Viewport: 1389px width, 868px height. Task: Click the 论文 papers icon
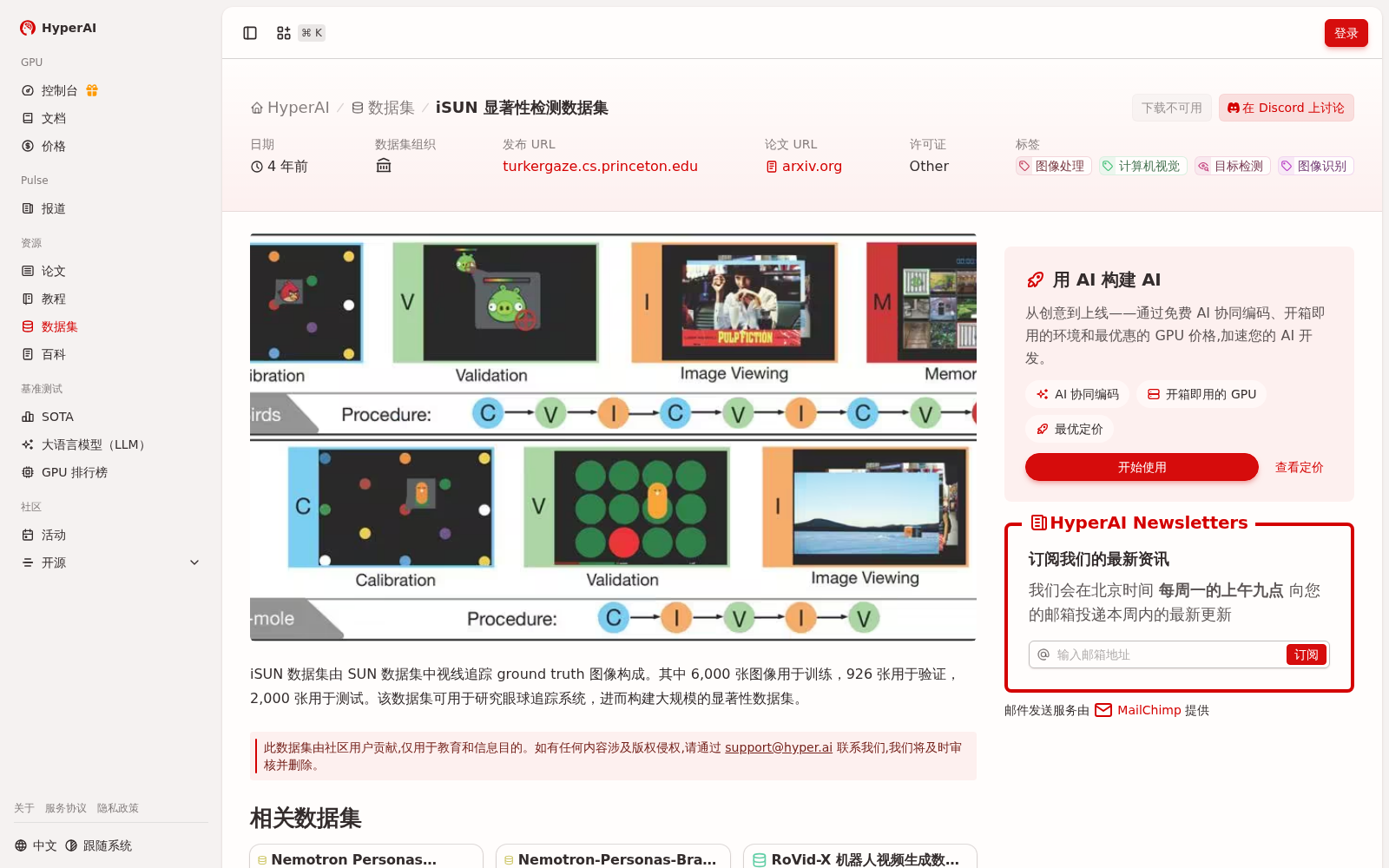[x=28, y=271]
